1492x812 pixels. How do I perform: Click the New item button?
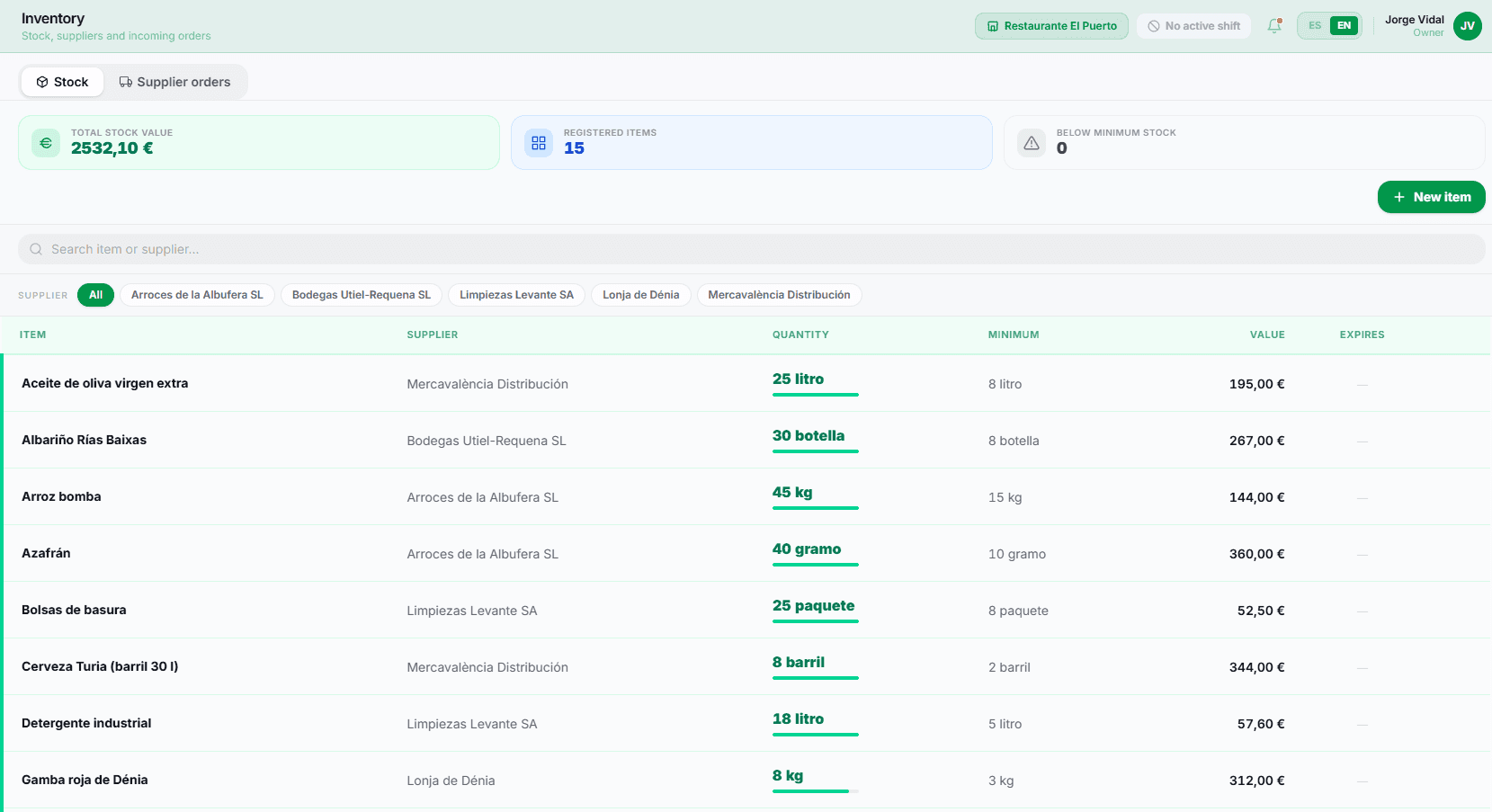[x=1431, y=197]
